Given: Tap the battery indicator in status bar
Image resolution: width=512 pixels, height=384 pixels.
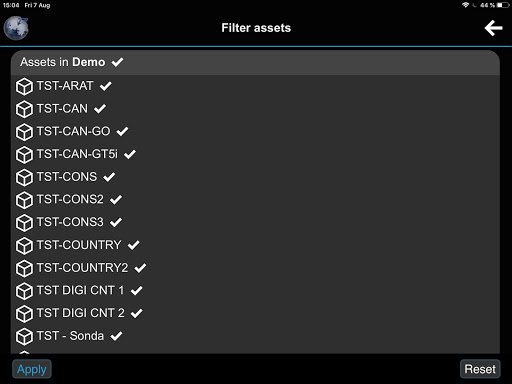Looking at the screenshot, I should point(503,5).
